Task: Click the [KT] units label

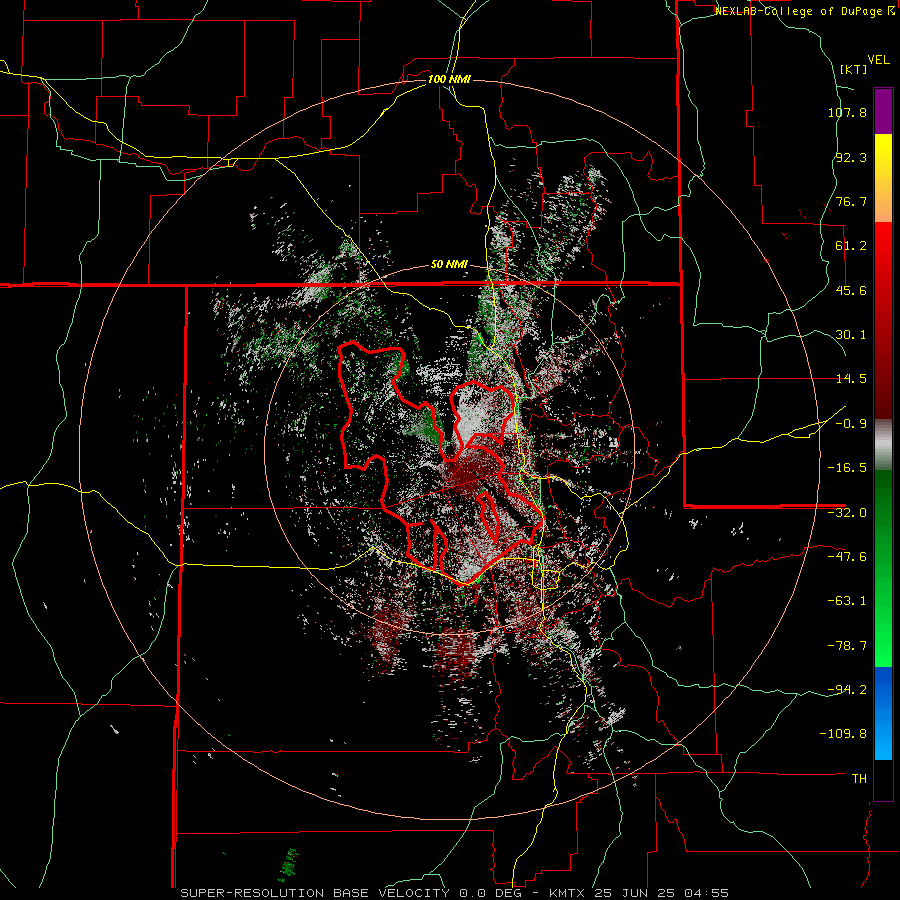Action: [854, 69]
